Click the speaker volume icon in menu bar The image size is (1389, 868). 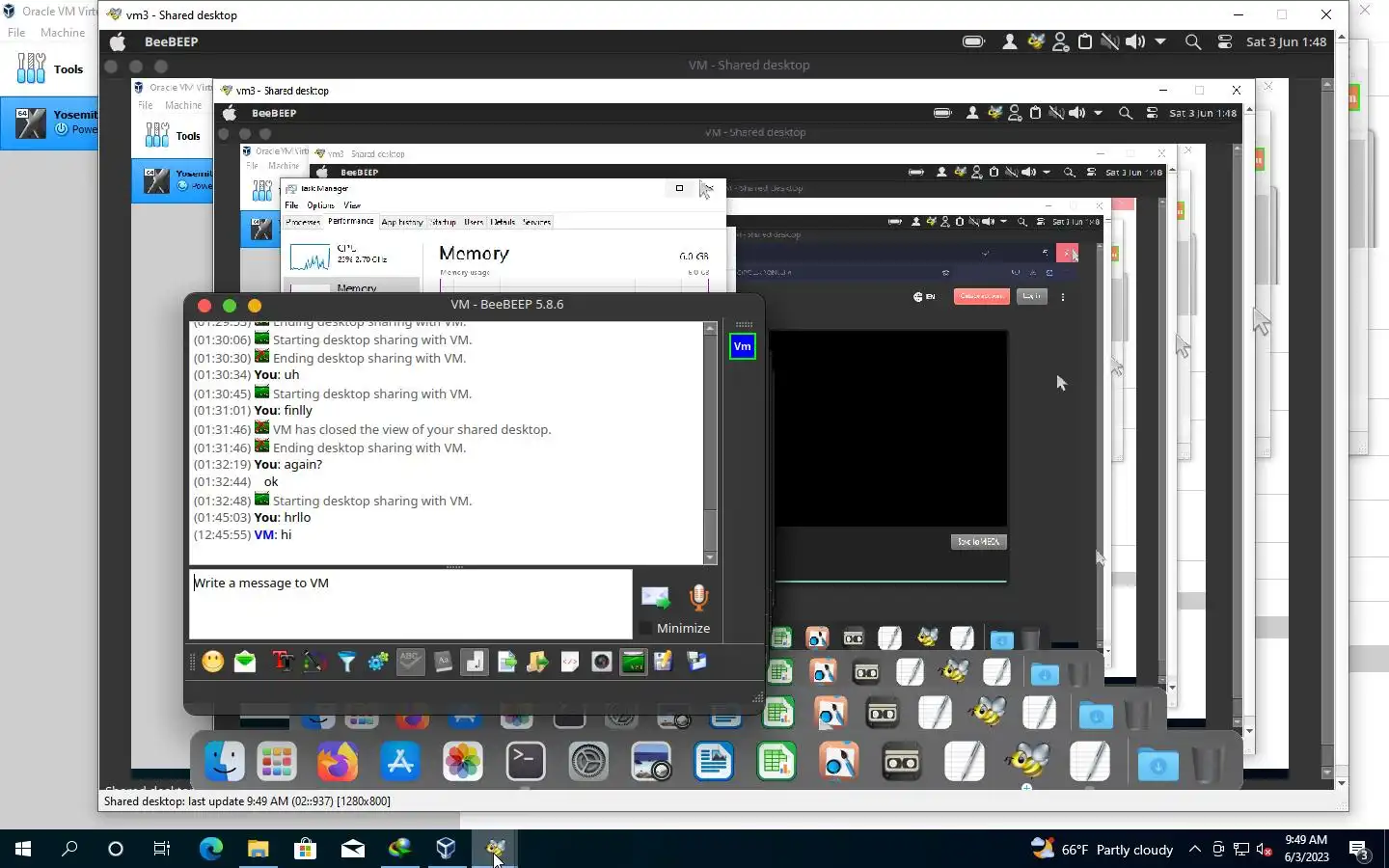1135,41
